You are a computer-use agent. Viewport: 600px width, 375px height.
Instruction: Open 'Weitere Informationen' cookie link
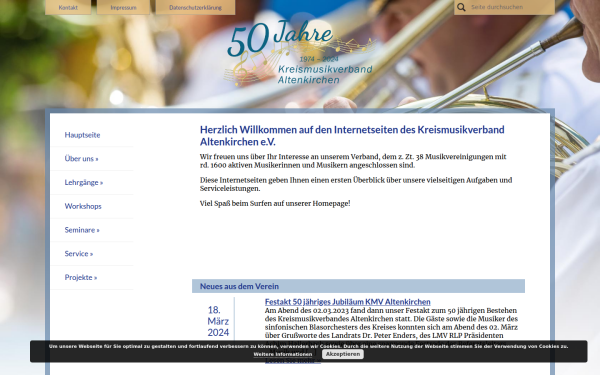pos(283,354)
